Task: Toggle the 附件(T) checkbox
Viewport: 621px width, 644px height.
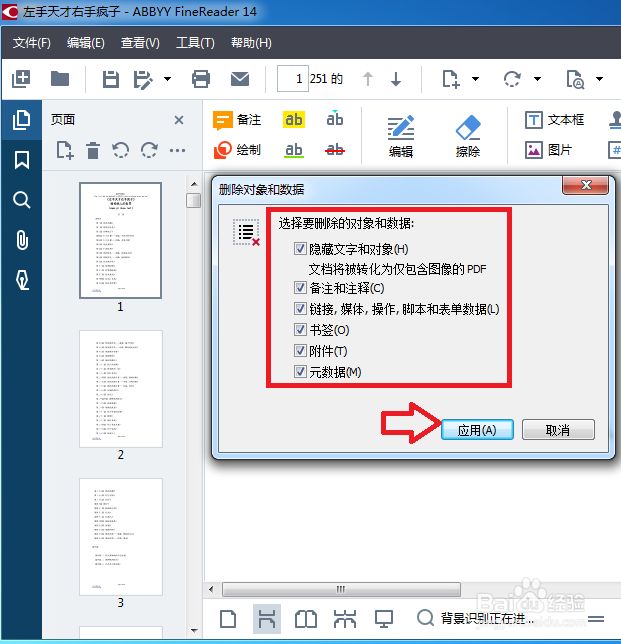Action: coord(300,351)
